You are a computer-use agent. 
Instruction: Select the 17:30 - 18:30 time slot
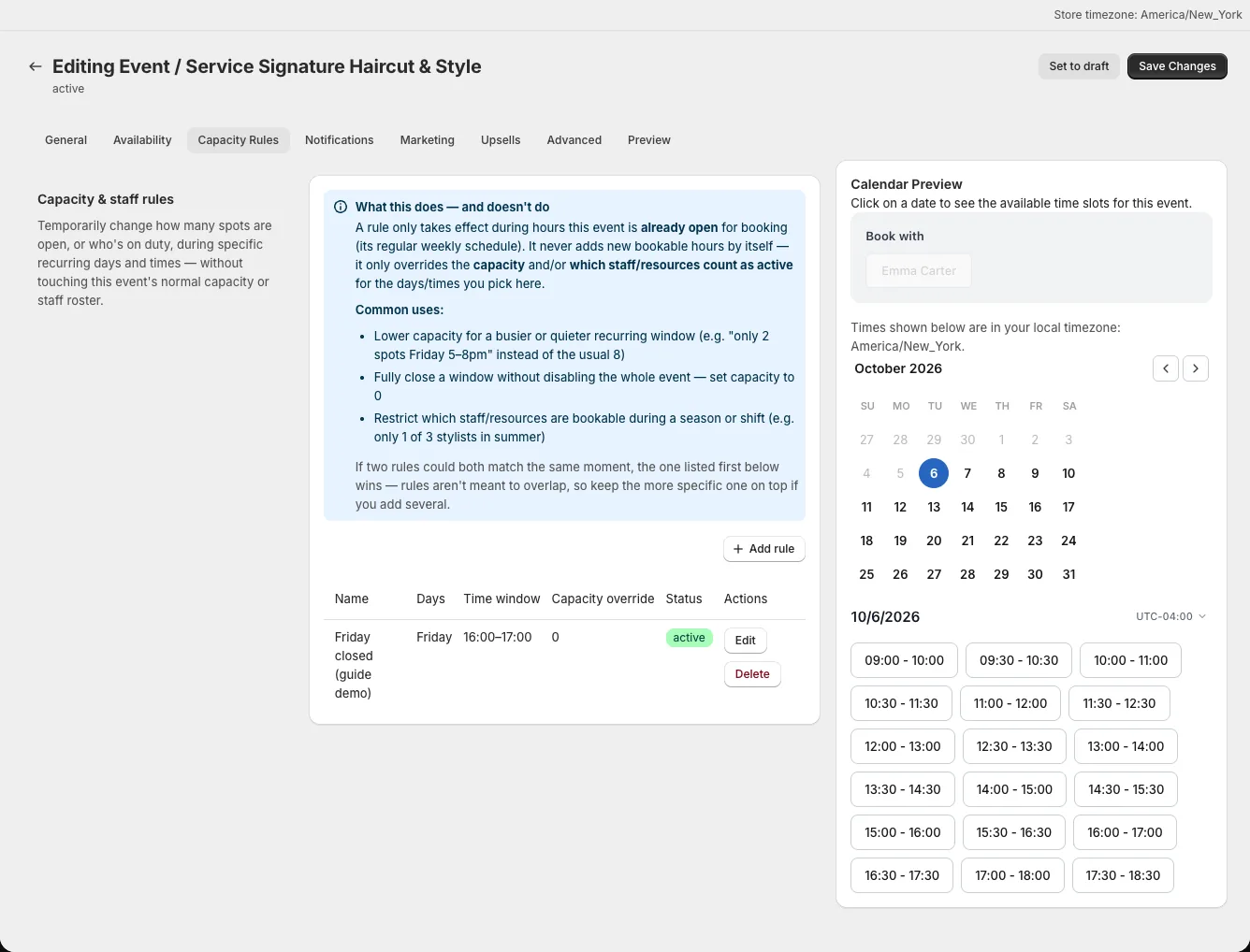[1123, 875]
